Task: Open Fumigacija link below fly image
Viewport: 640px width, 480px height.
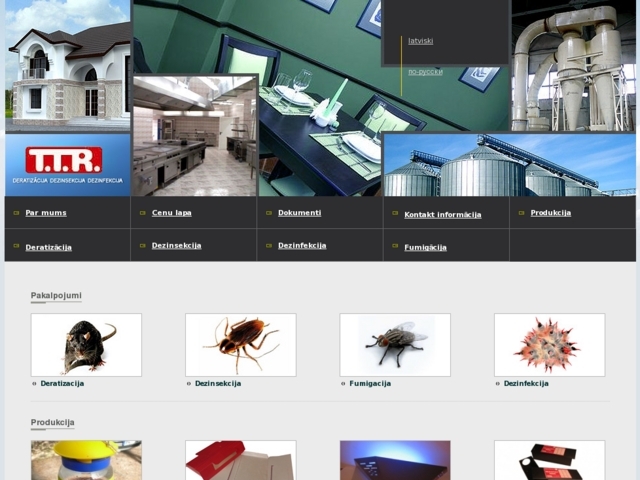Action: coord(370,383)
